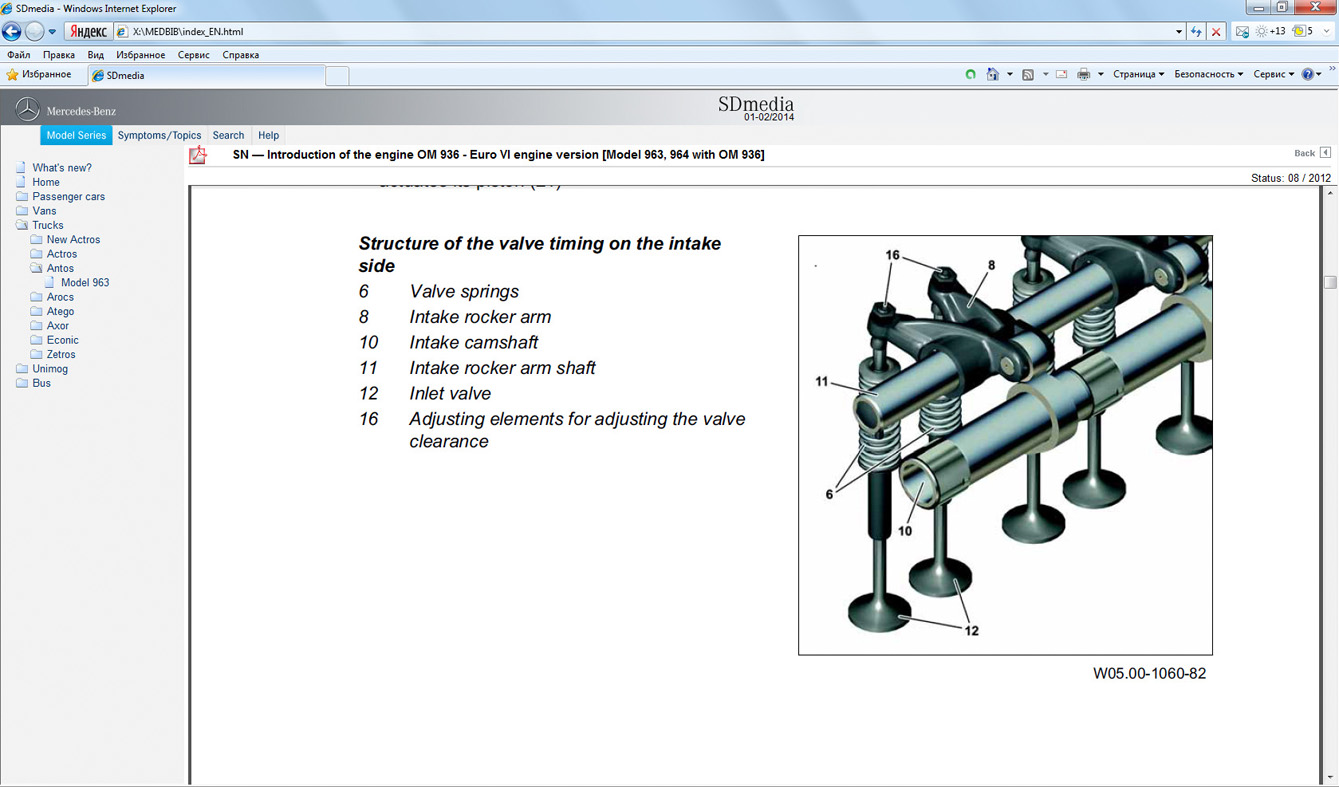
Task: Click the printer icon in command bar
Action: 1083,75
